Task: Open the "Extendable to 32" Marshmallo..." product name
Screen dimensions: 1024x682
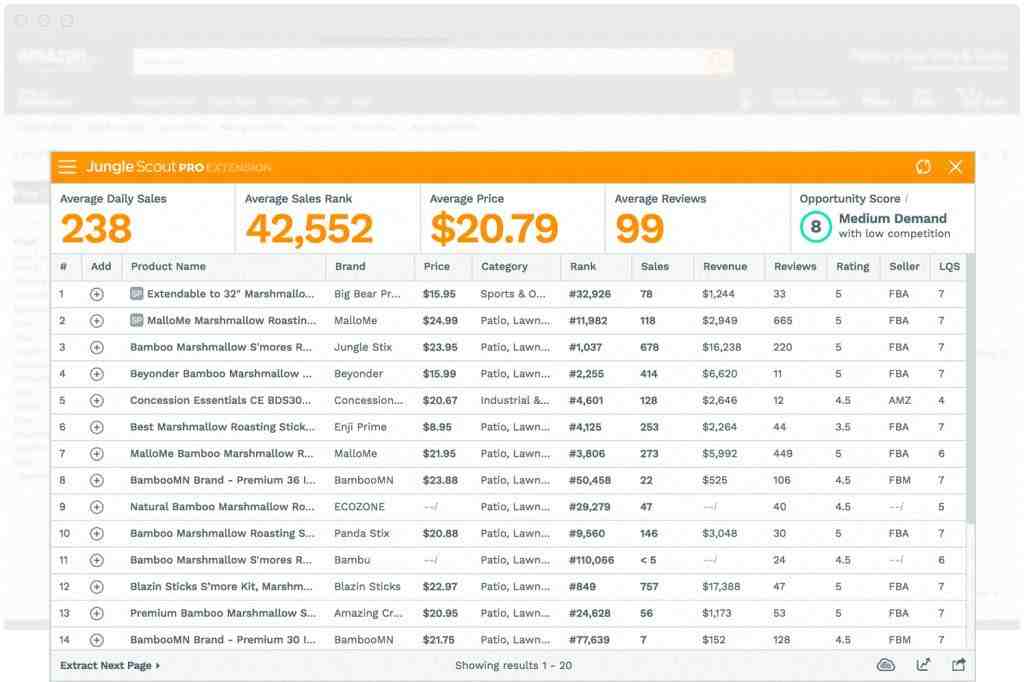Action: pyautogui.click(x=231, y=294)
